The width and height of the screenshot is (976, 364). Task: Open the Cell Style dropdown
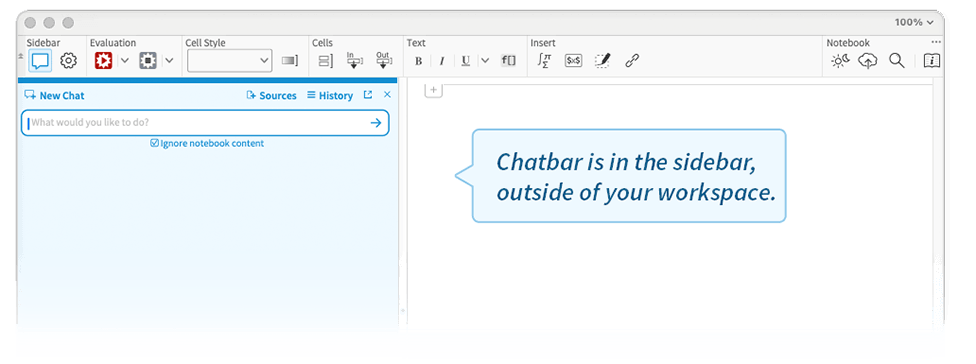click(230, 60)
